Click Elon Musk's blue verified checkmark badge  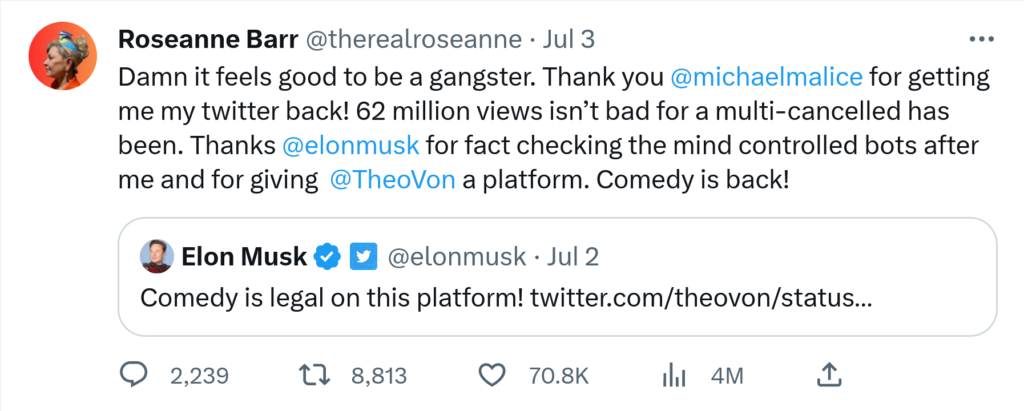tap(327, 257)
